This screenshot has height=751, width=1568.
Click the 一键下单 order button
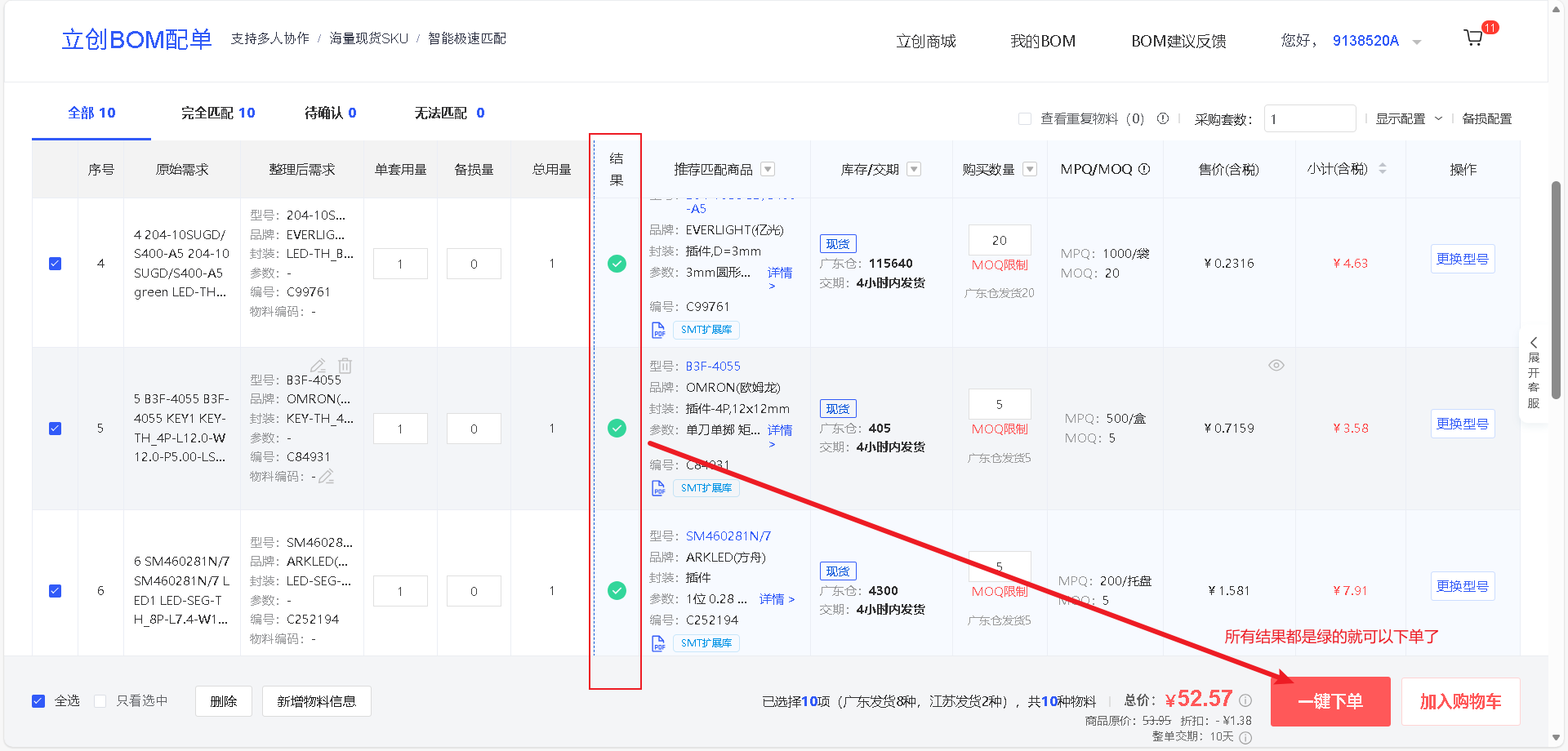click(x=1330, y=700)
